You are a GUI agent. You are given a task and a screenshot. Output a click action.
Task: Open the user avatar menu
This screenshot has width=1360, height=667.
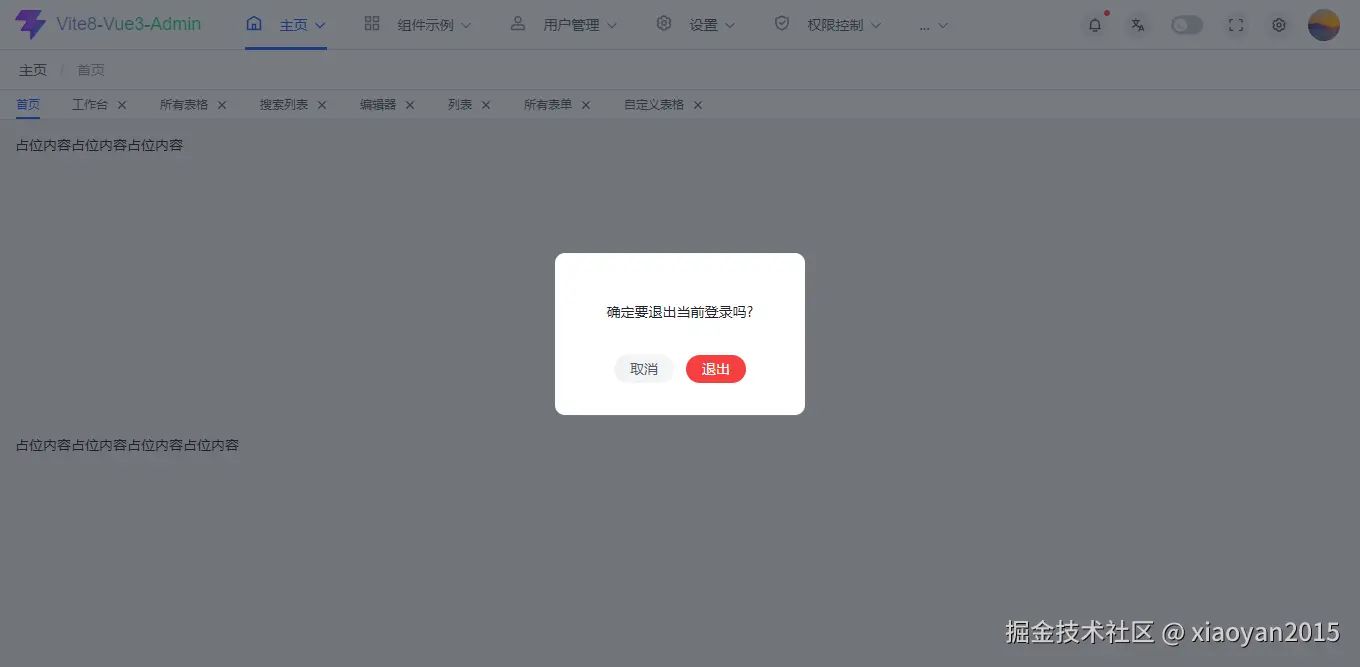point(1324,25)
